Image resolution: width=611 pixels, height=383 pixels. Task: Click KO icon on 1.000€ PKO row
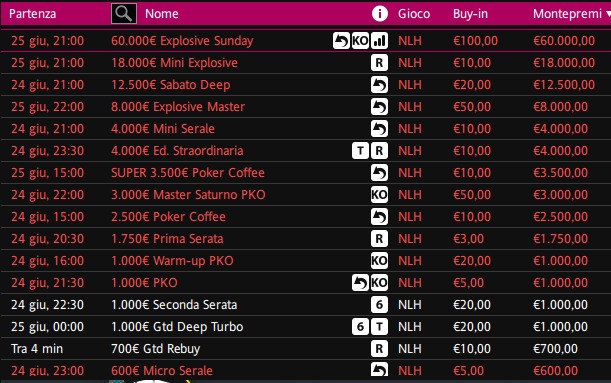click(x=379, y=283)
